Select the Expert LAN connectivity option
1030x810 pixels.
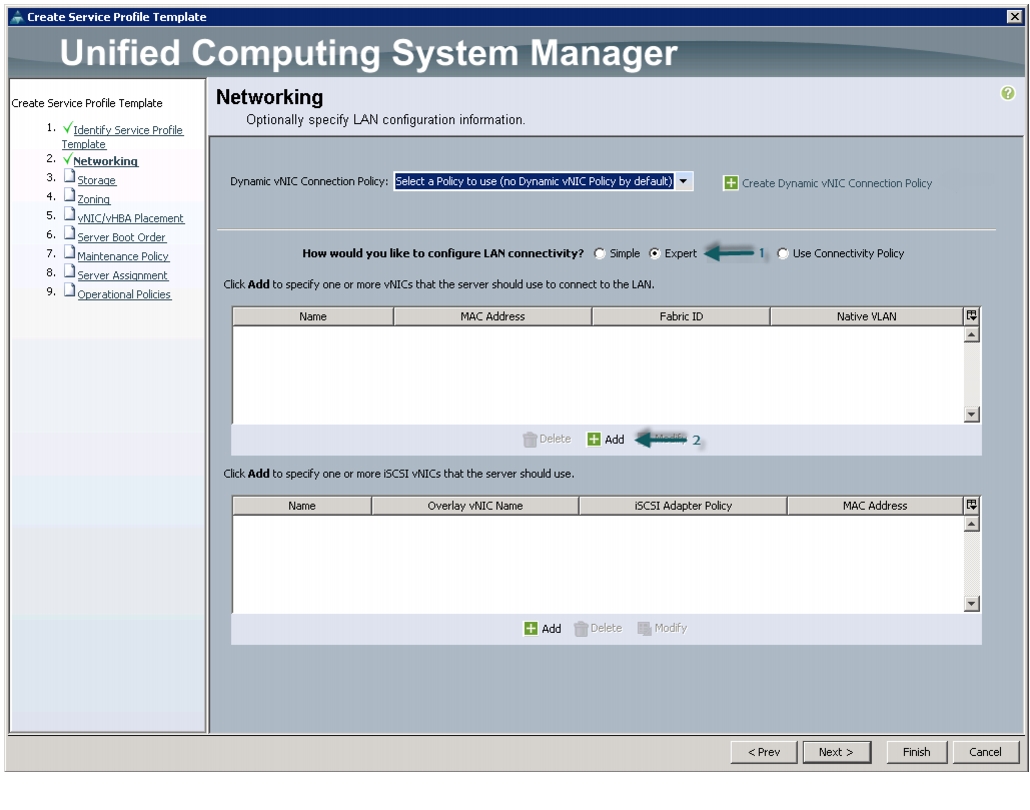[x=654, y=254]
